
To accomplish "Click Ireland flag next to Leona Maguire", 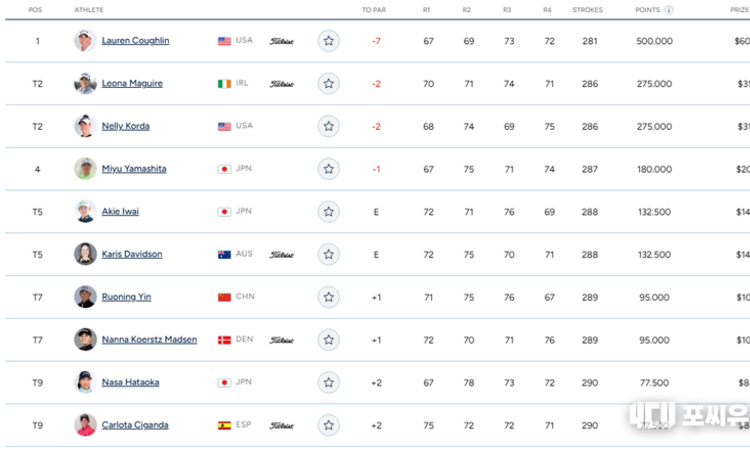I will [x=224, y=84].
